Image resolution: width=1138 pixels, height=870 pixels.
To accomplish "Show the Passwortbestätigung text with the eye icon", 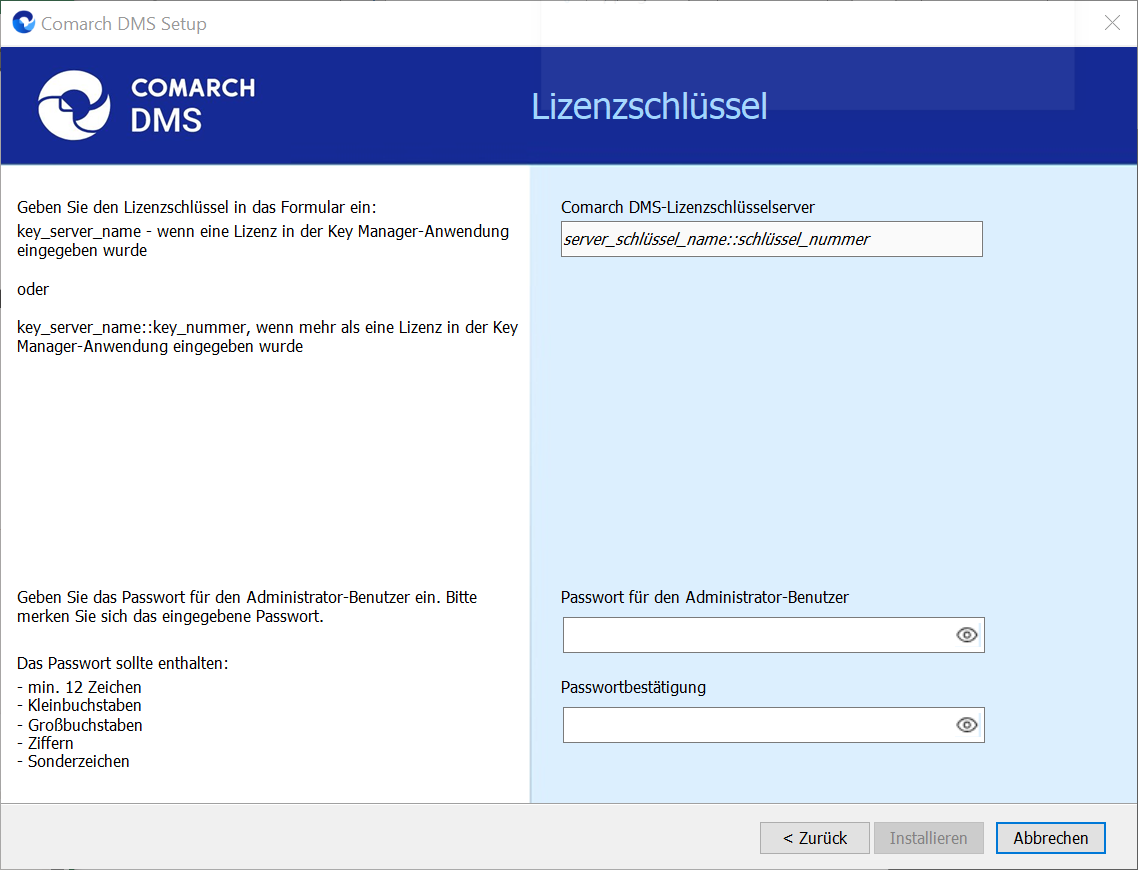I will click(966, 725).
